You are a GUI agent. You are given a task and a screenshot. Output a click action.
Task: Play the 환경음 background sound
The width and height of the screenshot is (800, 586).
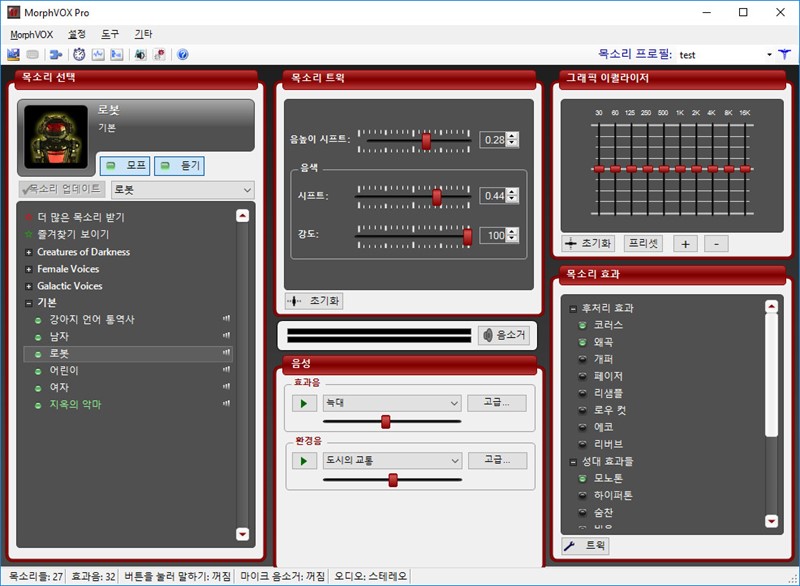coord(302,460)
